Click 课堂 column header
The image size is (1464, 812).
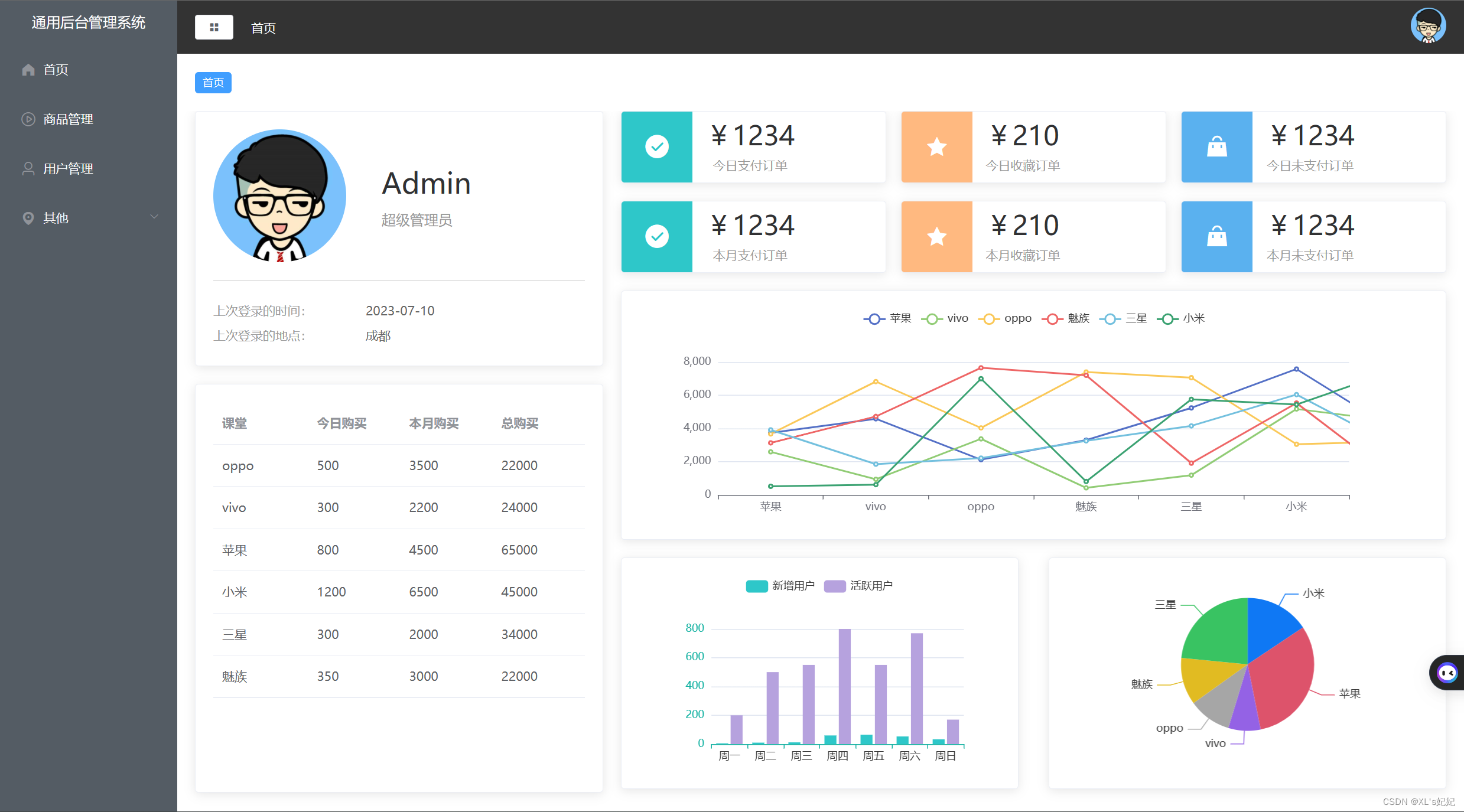tap(235, 423)
